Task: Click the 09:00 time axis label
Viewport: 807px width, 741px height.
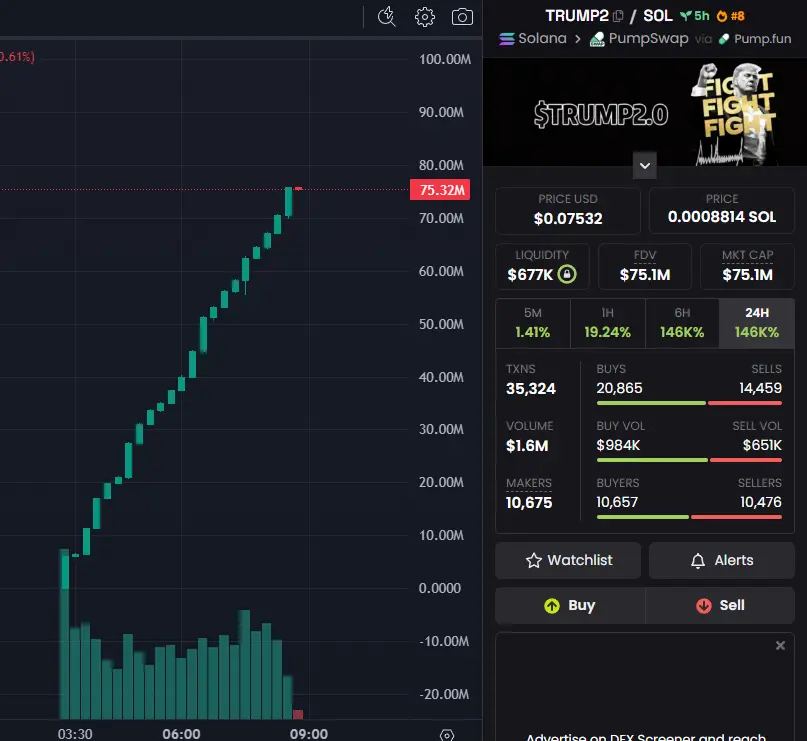Action: click(309, 734)
